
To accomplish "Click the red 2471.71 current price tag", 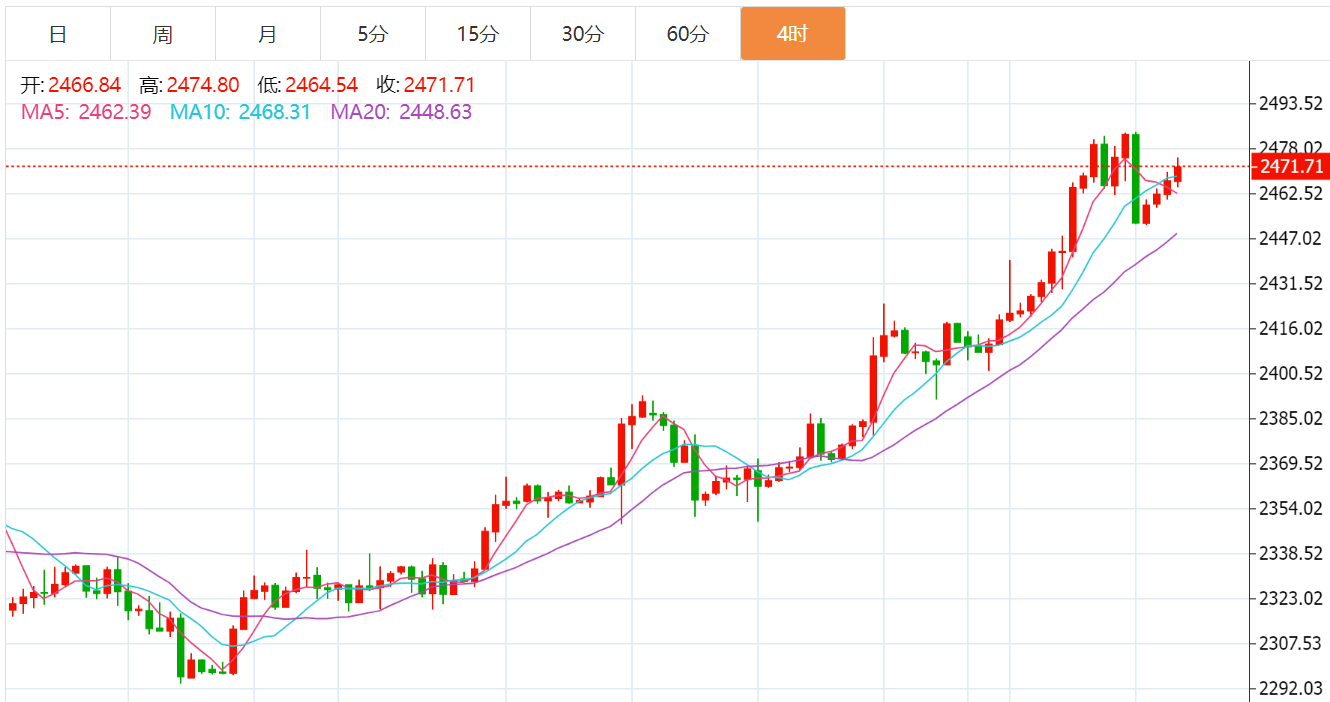I will coord(1291,166).
